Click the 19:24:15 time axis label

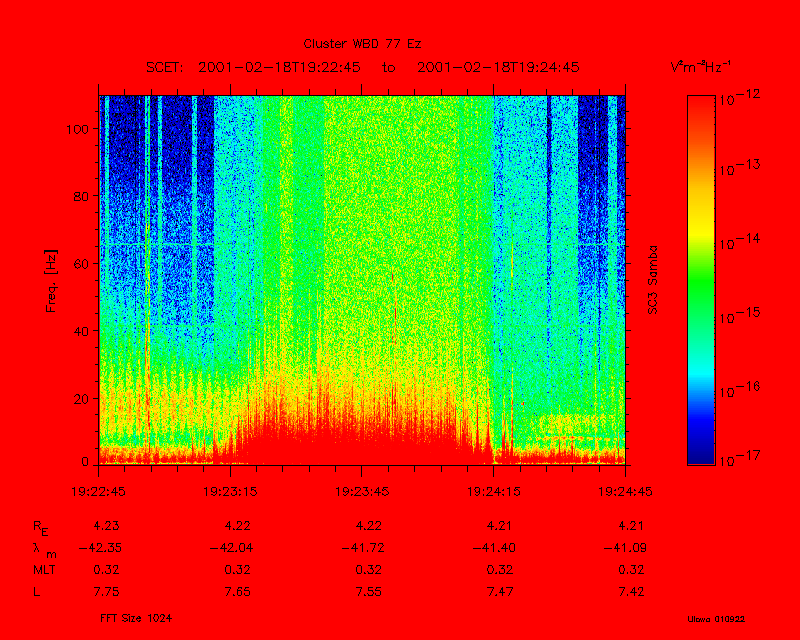(x=493, y=492)
